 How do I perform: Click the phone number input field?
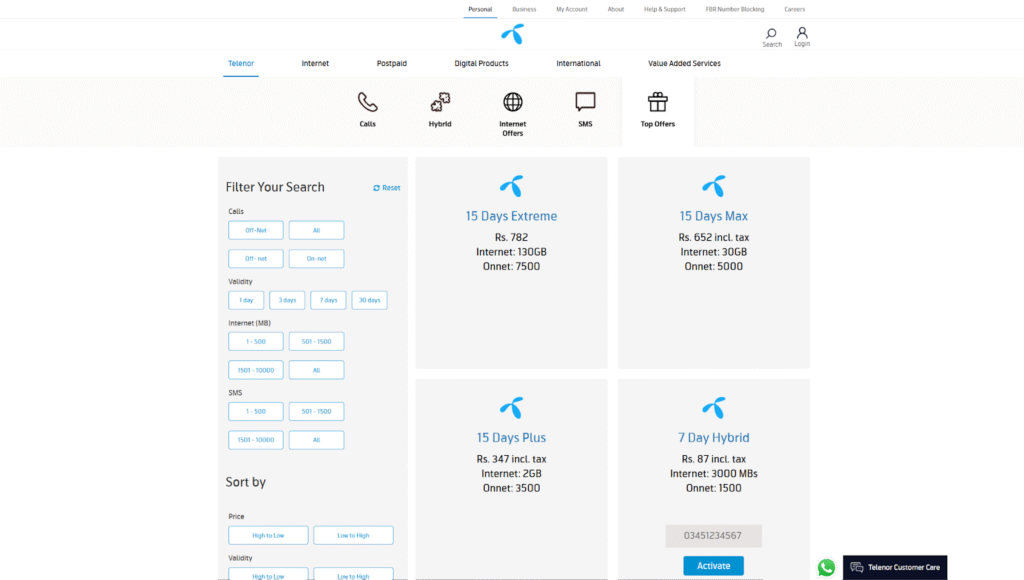713,535
